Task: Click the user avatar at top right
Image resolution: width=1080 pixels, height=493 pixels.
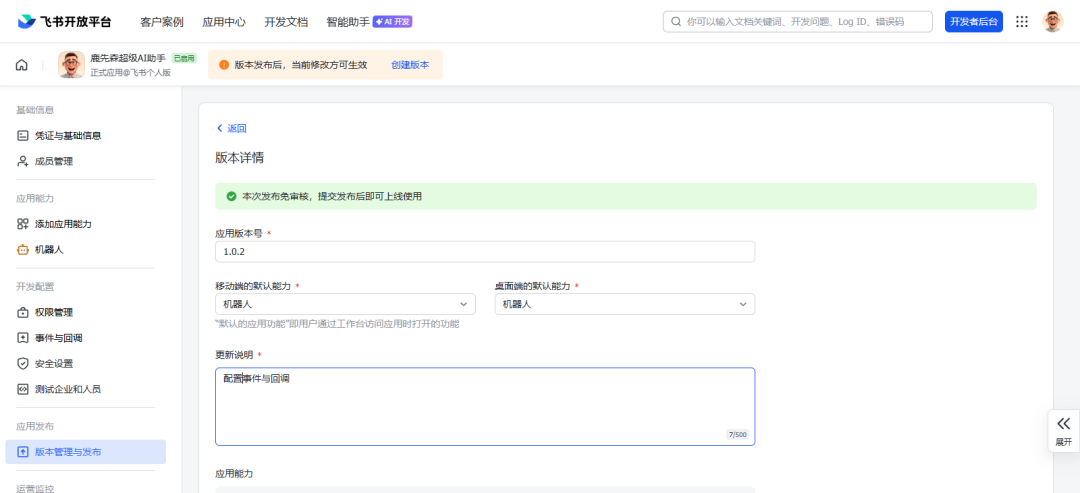Action: point(1052,21)
